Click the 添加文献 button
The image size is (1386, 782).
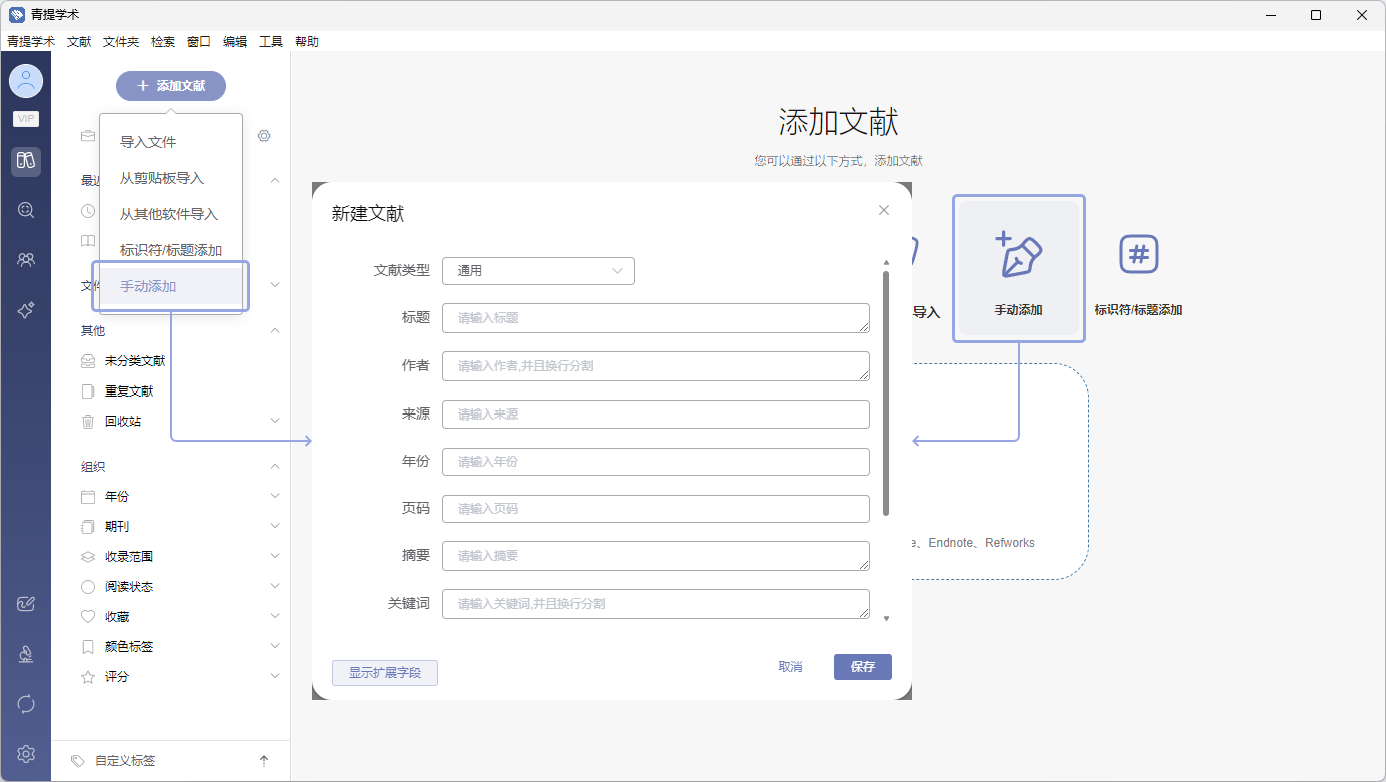click(x=171, y=86)
